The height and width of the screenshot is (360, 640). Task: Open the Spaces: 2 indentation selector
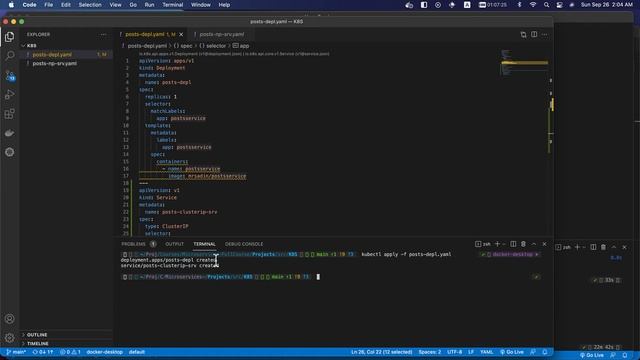[430, 352]
